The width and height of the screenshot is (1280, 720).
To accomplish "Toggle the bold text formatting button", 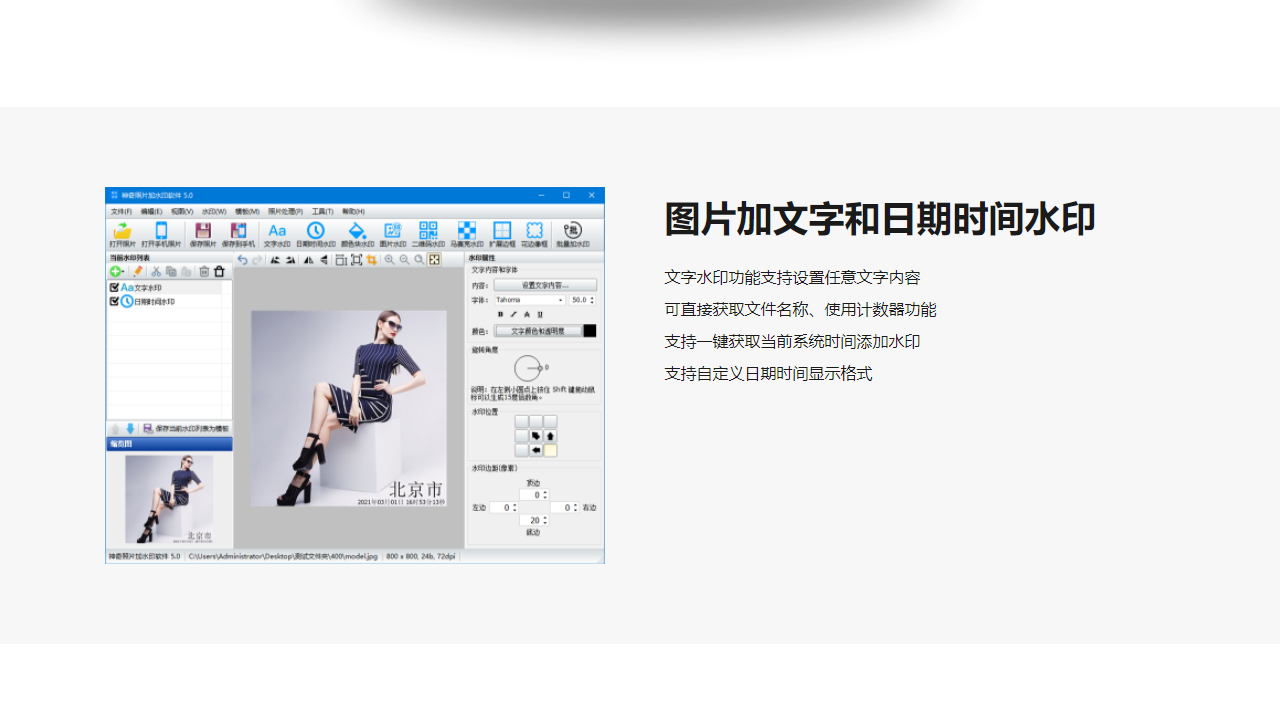I will point(501,314).
